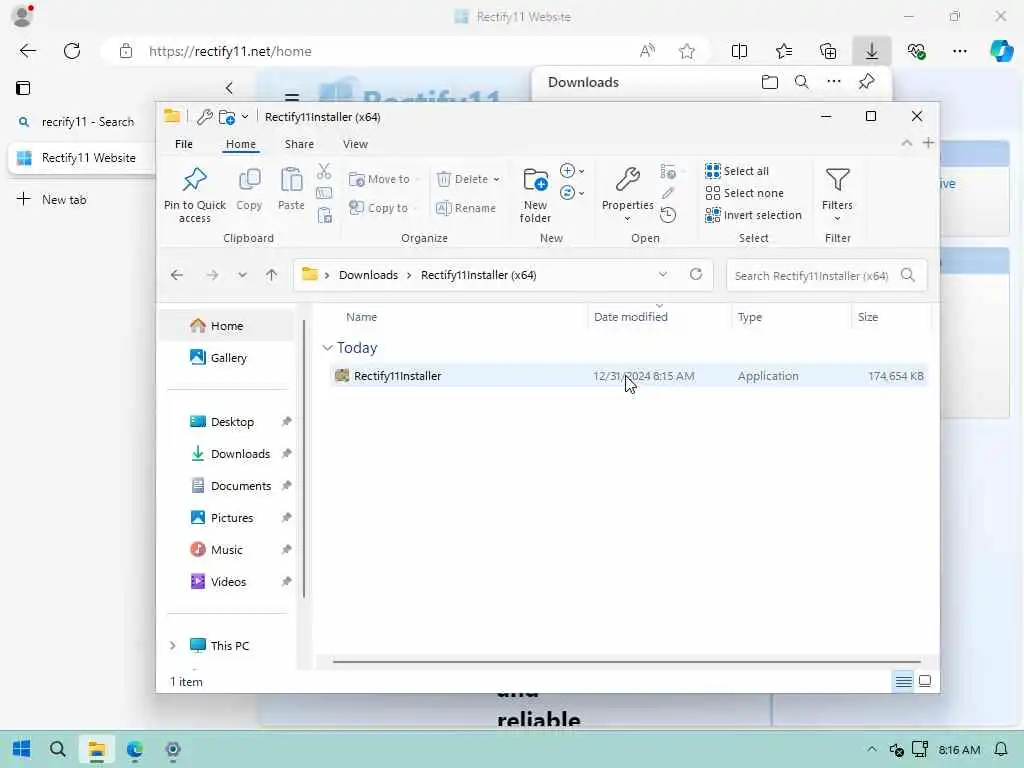
Task: Pin the Edge Downloads panel
Action: pos(867,82)
